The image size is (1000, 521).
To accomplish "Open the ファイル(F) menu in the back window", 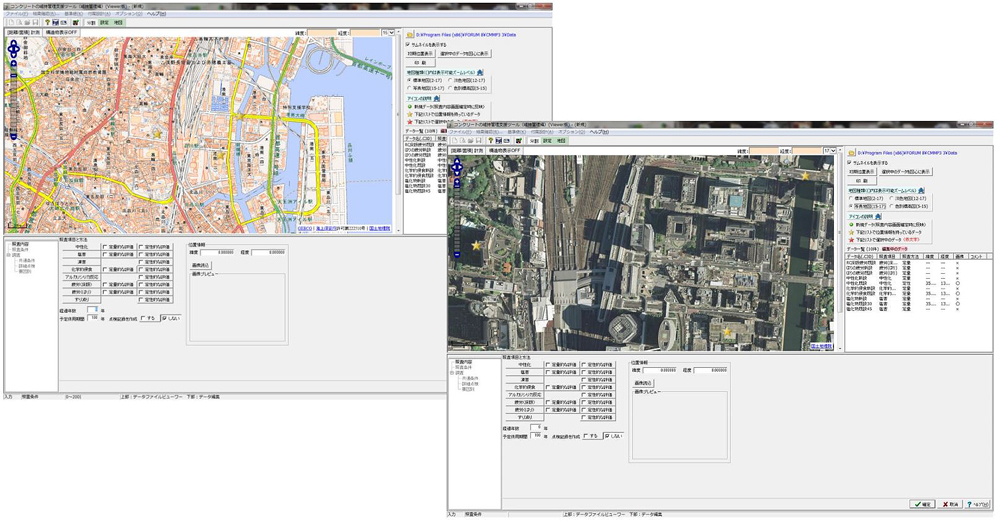I will 17,13.
